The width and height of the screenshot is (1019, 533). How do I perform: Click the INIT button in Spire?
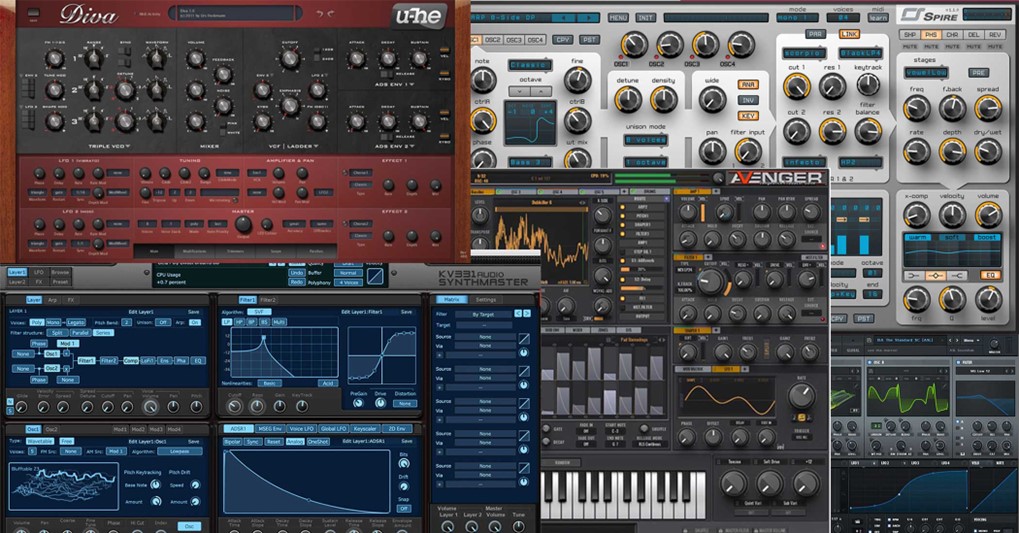(x=645, y=18)
